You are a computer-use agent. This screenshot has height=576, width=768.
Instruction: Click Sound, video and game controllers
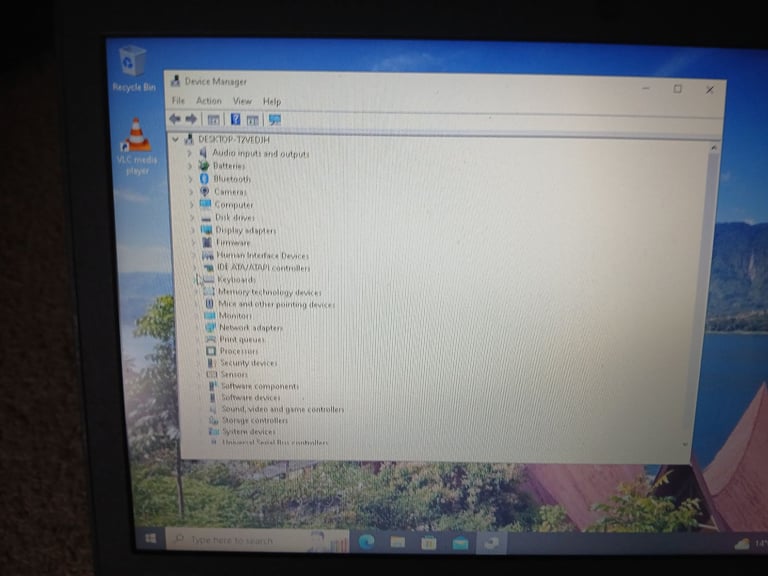[x=283, y=409]
